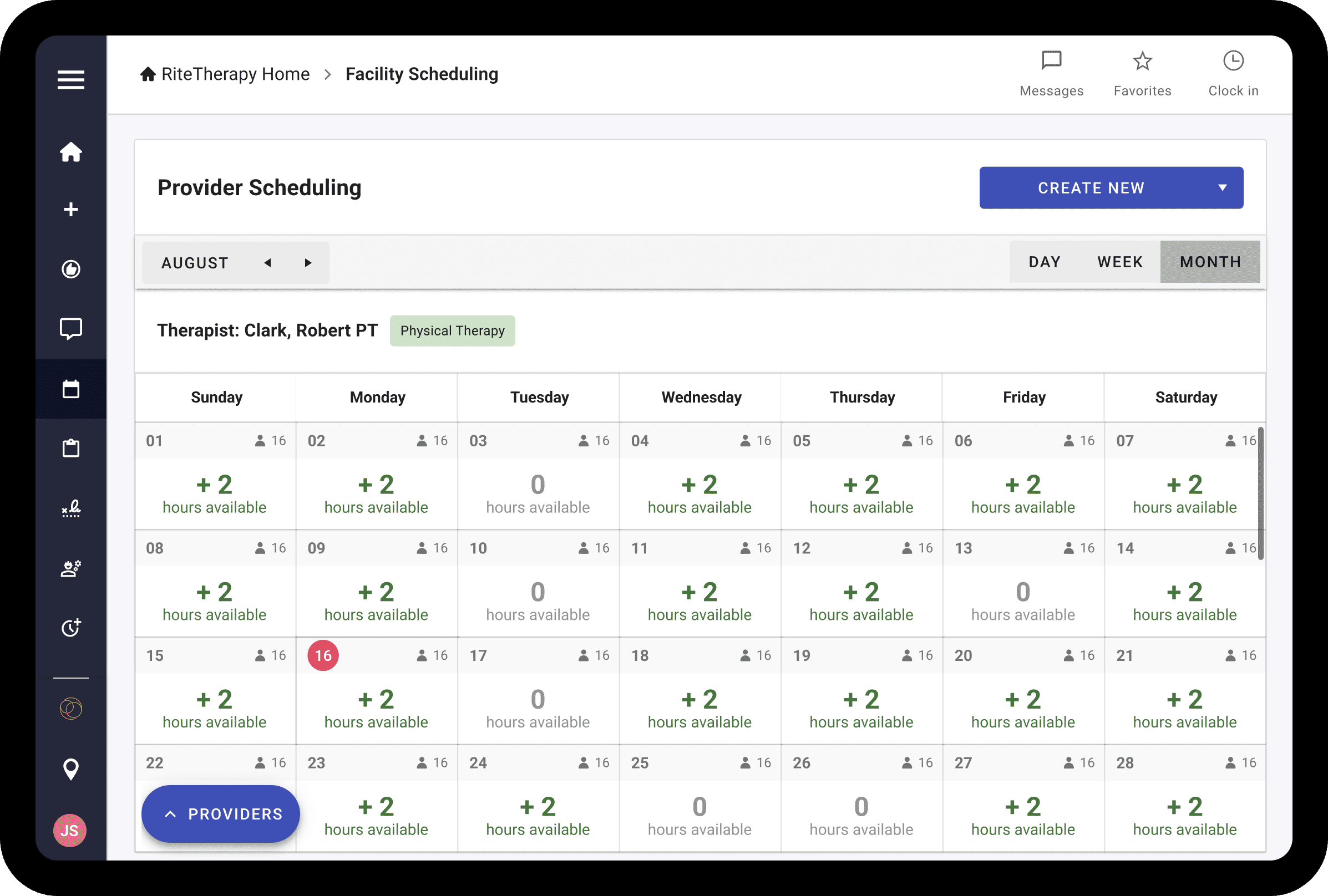1328x896 pixels.
Task: Click the staff count icon on day 04
Action: (745, 440)
